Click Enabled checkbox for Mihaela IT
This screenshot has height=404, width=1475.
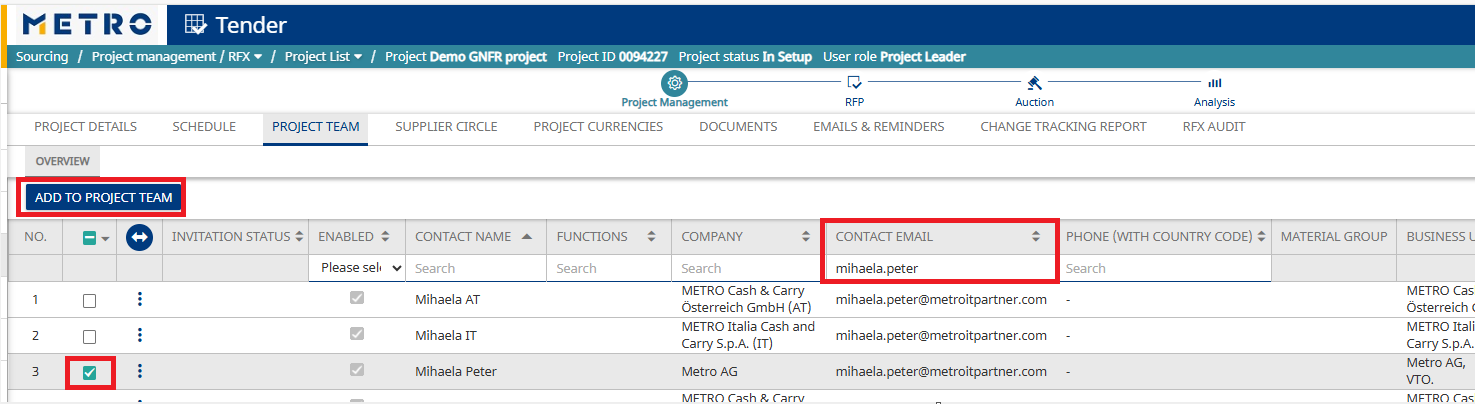coord(357,334)
